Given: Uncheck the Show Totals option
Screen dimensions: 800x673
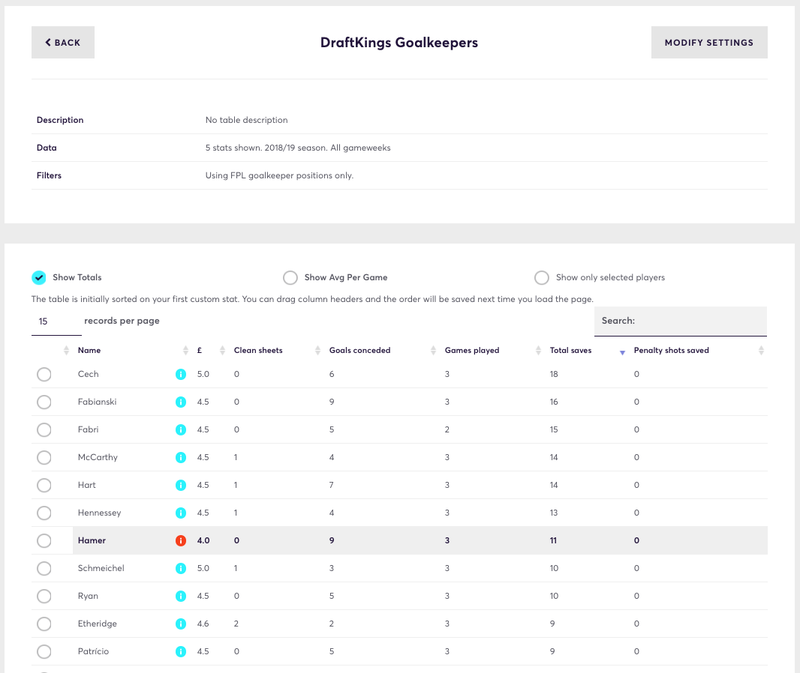Looking at the screenshot, I should click(39, 278).
